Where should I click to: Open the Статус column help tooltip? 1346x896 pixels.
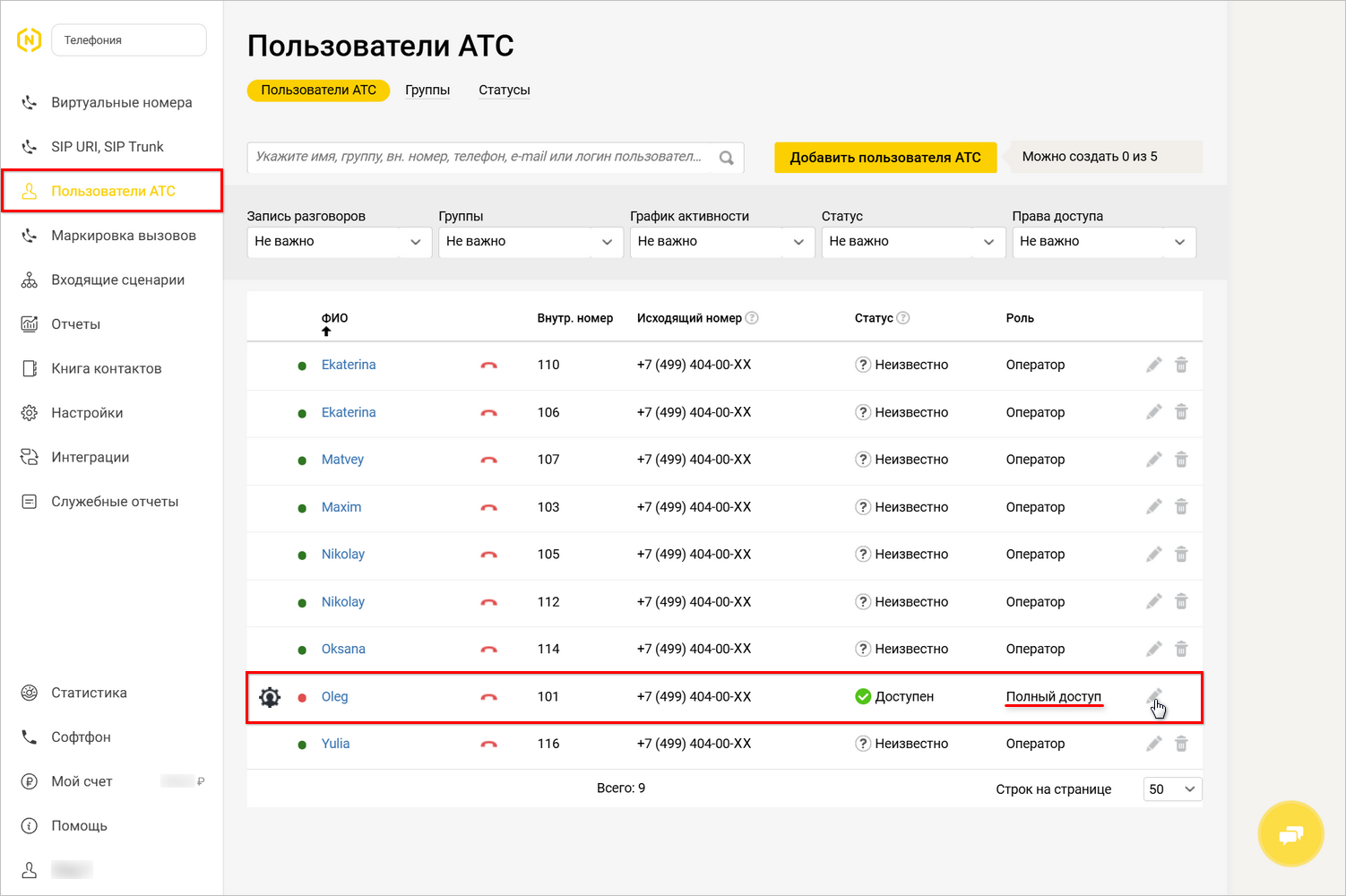coord(904,316)
